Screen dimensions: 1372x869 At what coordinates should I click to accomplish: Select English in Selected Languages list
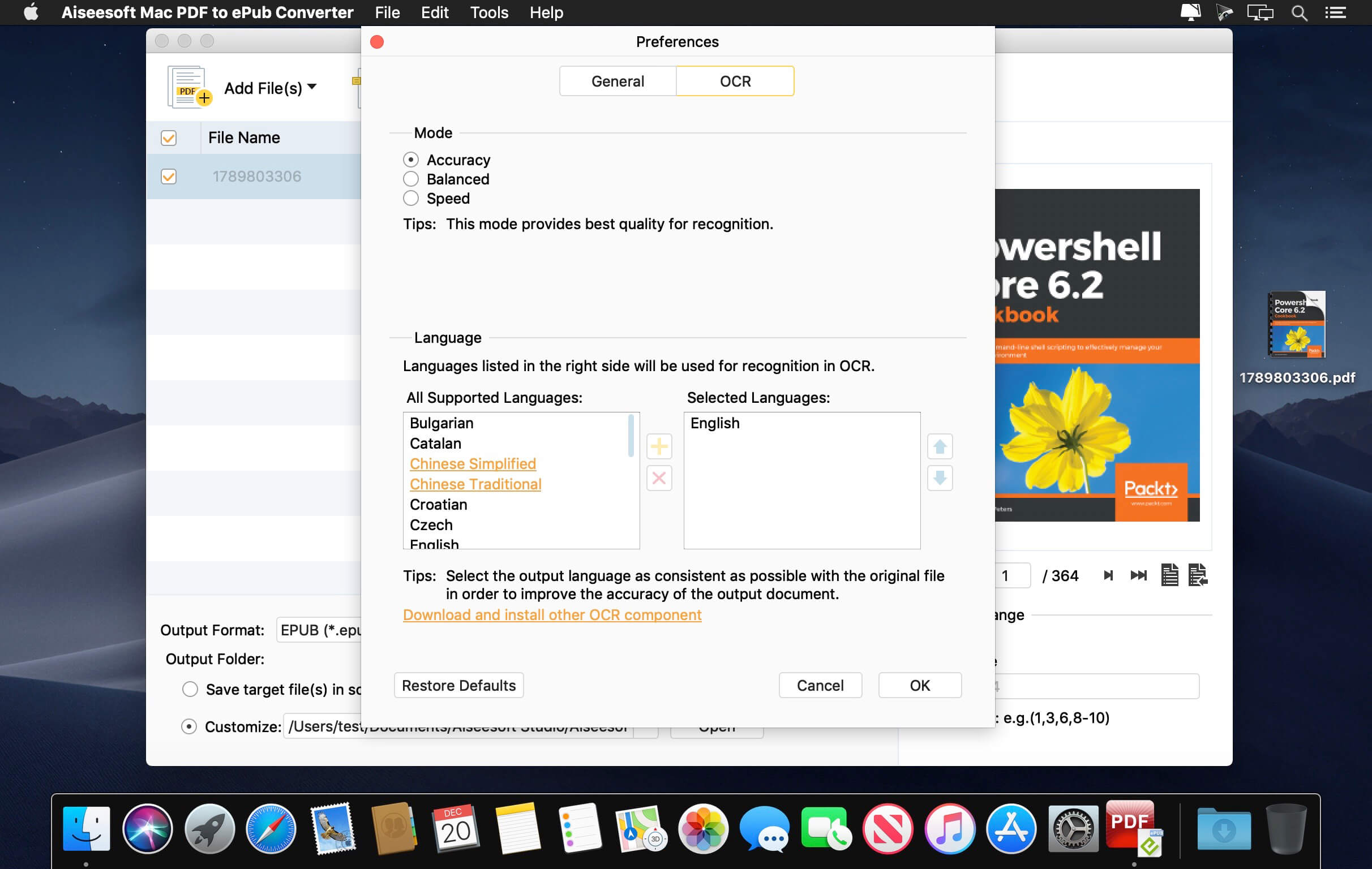714,423
